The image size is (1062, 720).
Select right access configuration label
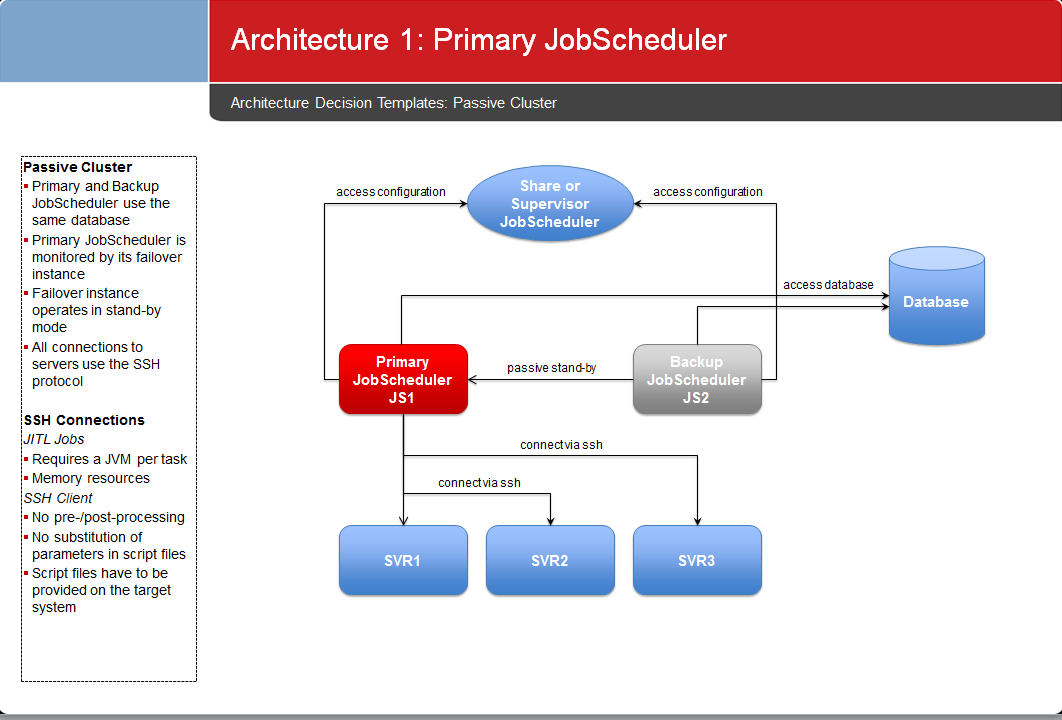(x=708, y=192)
